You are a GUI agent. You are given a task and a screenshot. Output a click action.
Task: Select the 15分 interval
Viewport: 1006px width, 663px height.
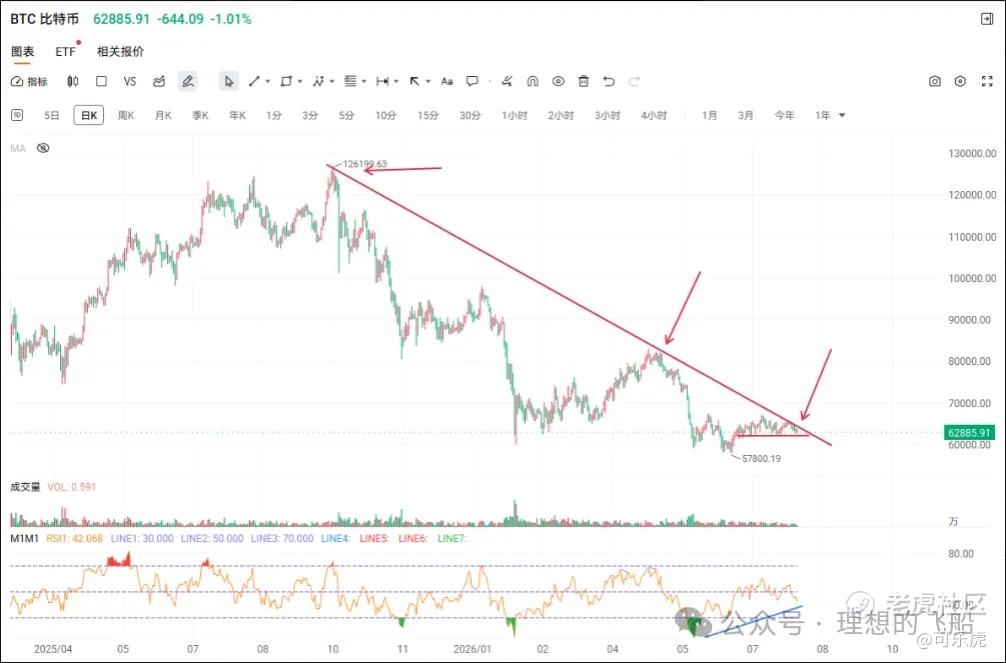428,116
